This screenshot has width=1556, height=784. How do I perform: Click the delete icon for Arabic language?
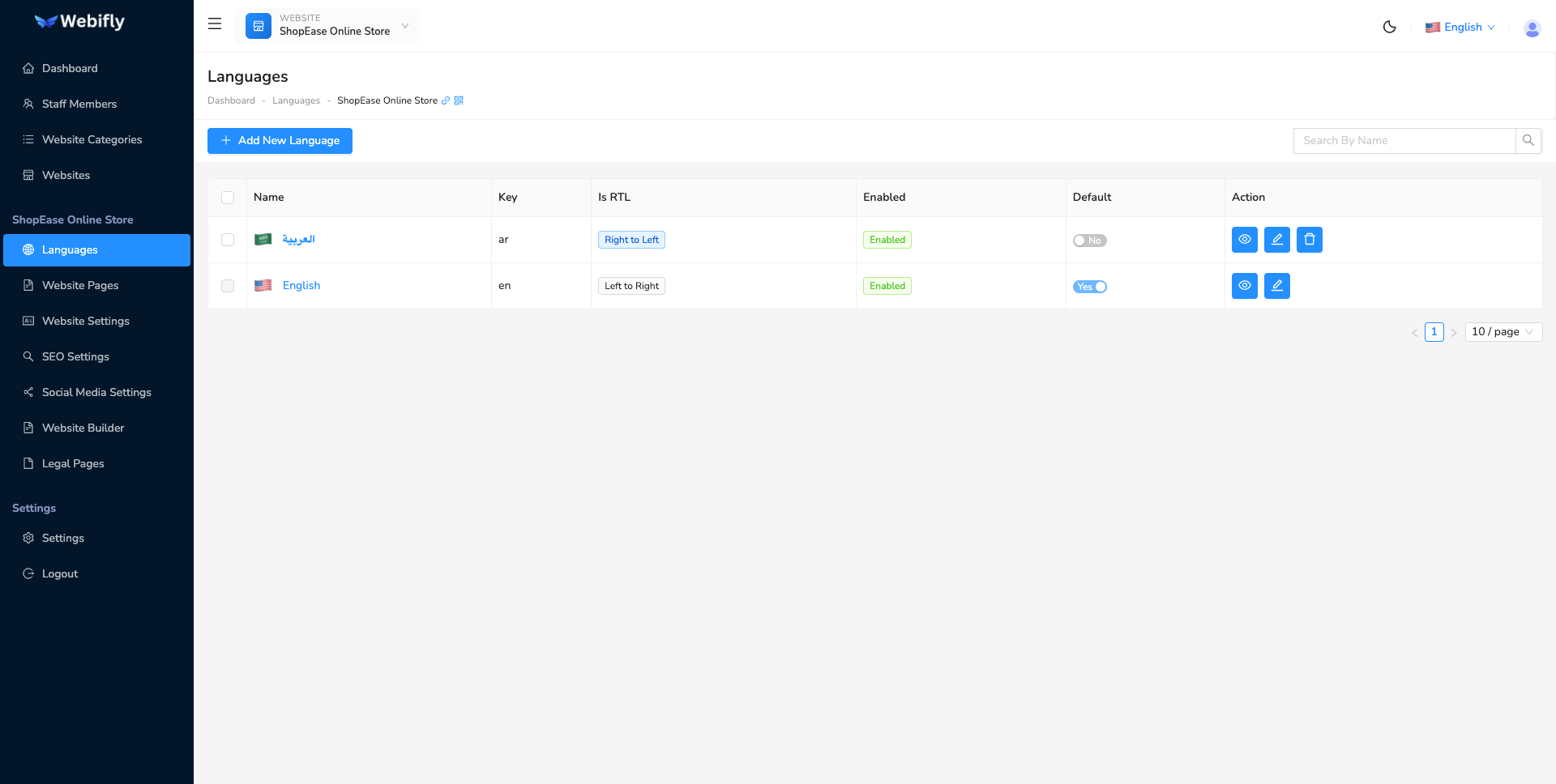1309,240
